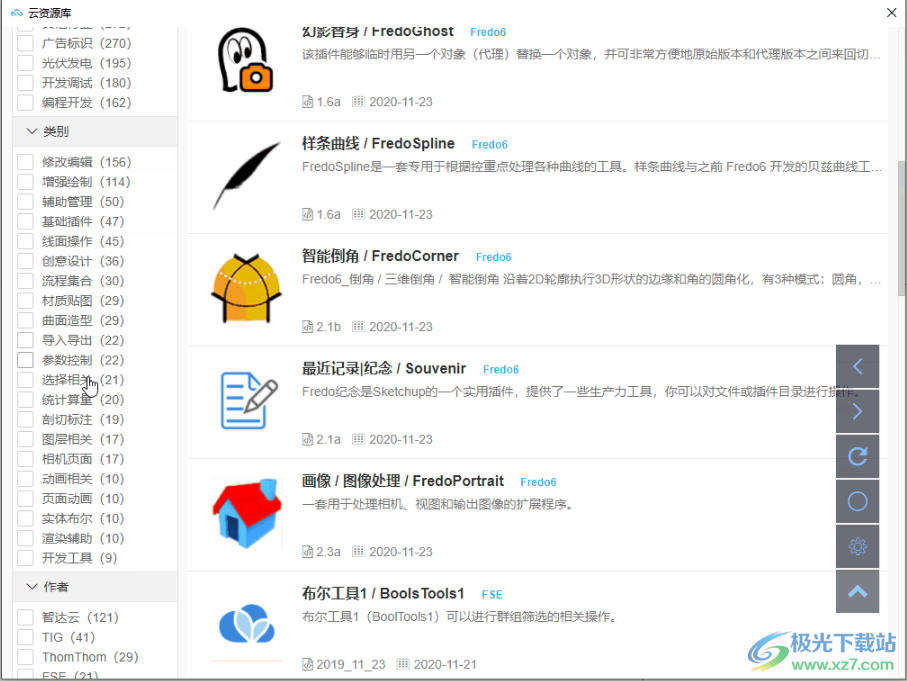Open the BoolsTools1 cloud icon
This screenshot has width=907, height=681.
coord(246,624)
